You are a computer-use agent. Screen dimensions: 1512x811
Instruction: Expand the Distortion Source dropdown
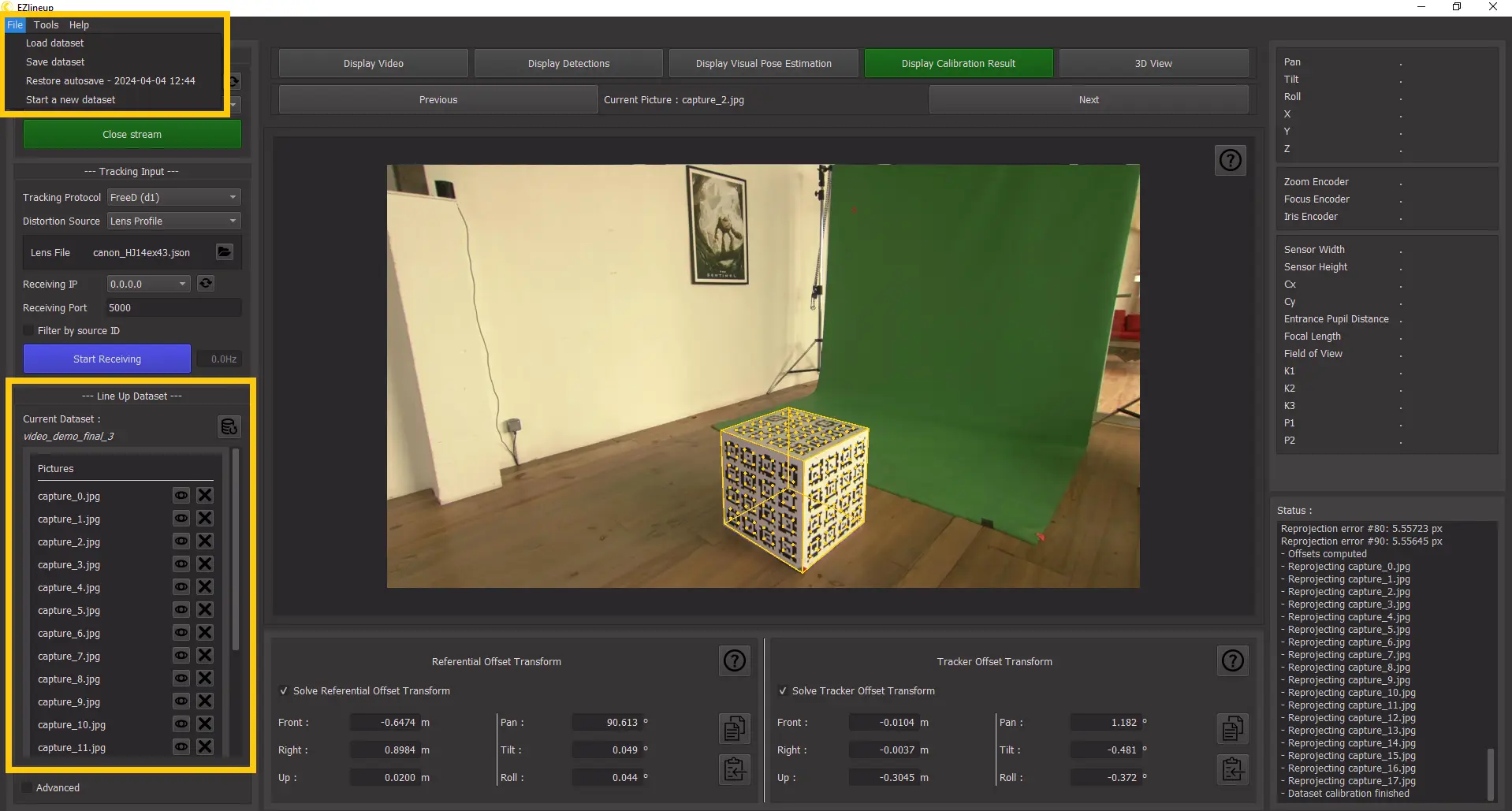[x=173, y=221]
